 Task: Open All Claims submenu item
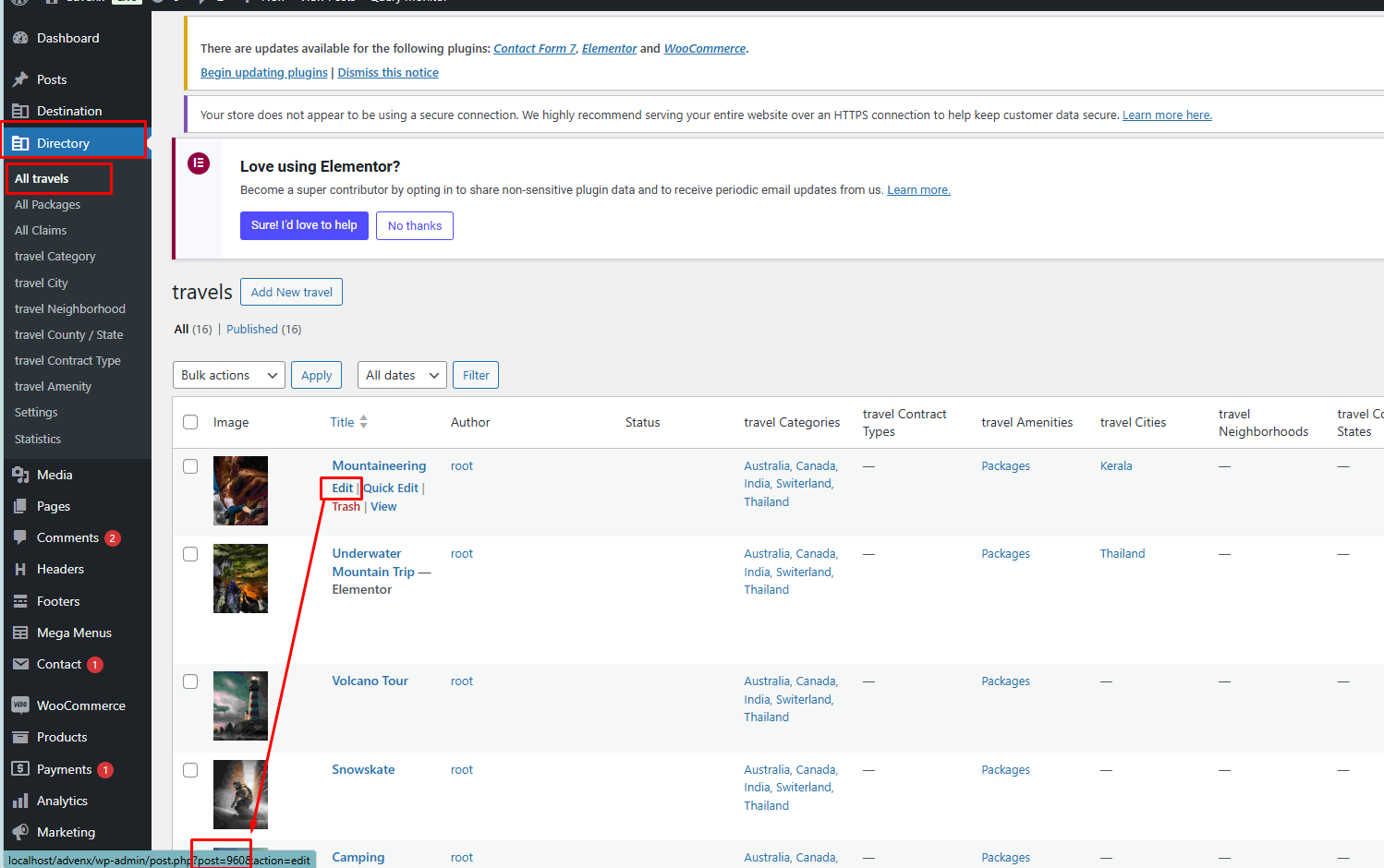tap(41, 230)
